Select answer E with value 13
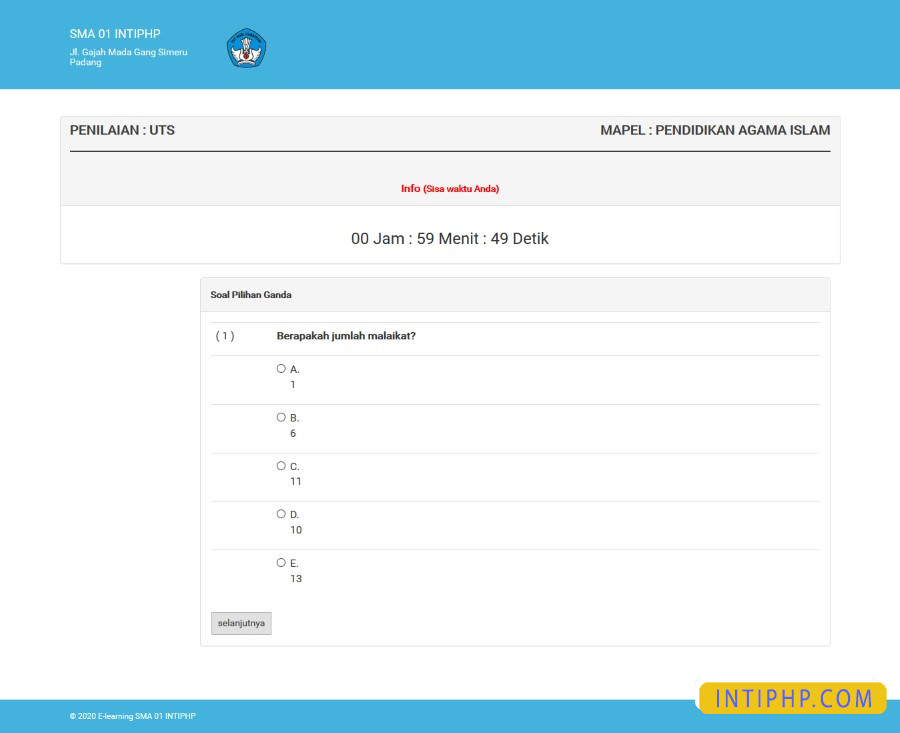 pos(281,562)
